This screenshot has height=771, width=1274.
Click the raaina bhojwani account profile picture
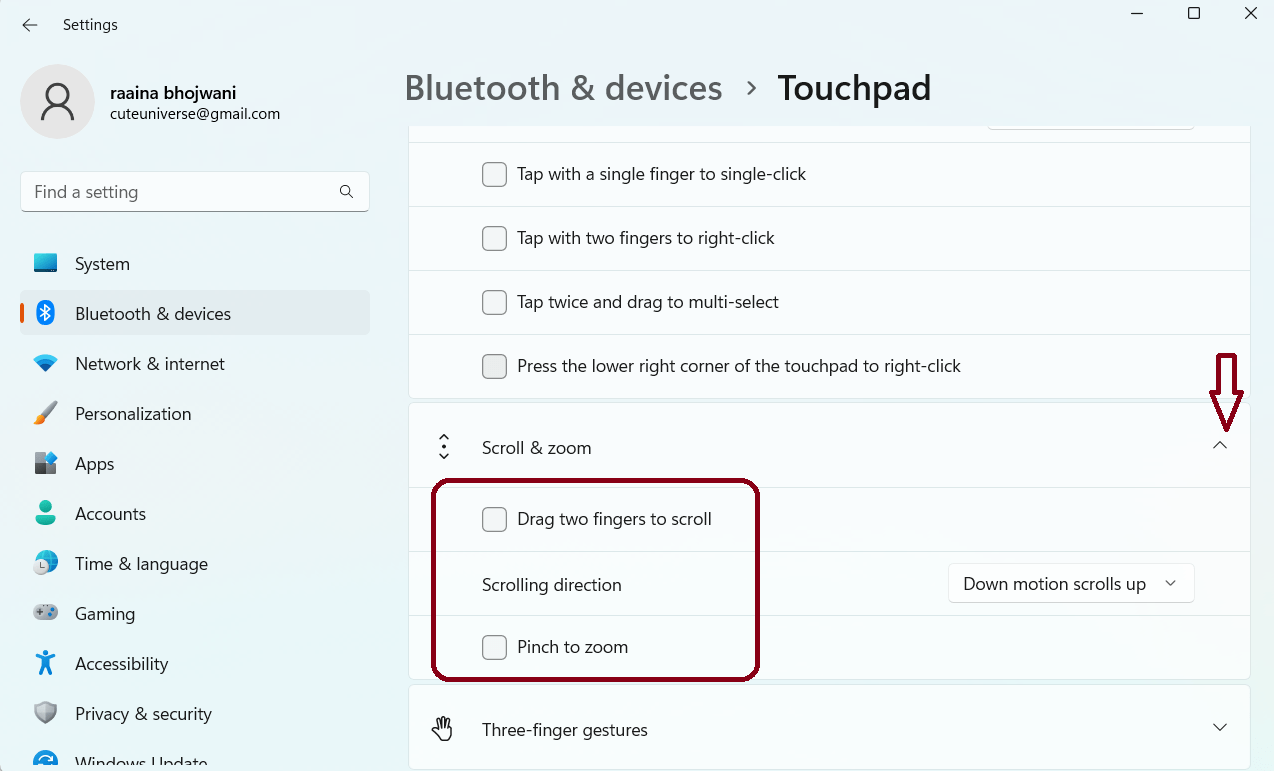click(x=57, y=101)
